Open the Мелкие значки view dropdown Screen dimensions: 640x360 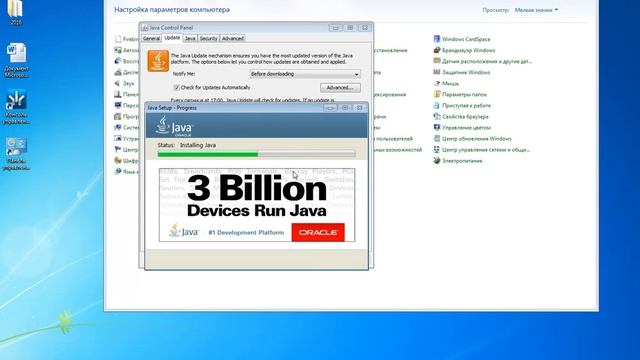tap(536, 10)
